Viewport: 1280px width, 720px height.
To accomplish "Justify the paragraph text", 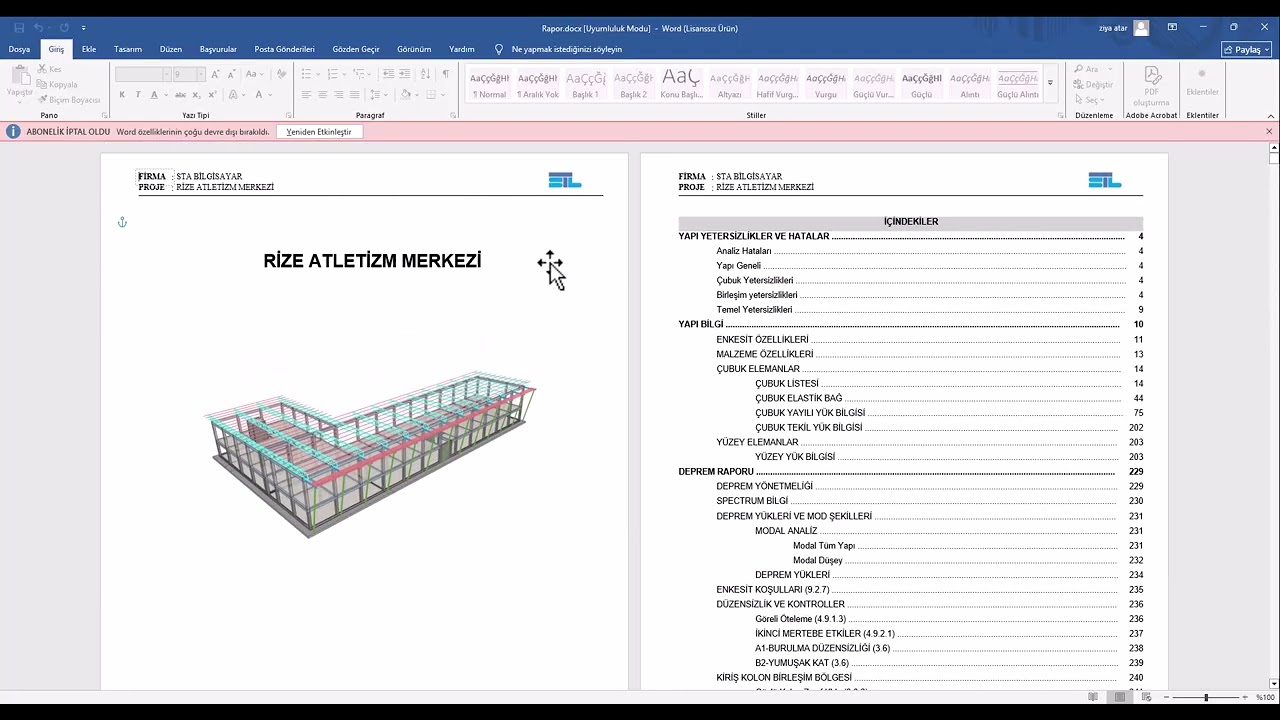I will pos(355,95).
